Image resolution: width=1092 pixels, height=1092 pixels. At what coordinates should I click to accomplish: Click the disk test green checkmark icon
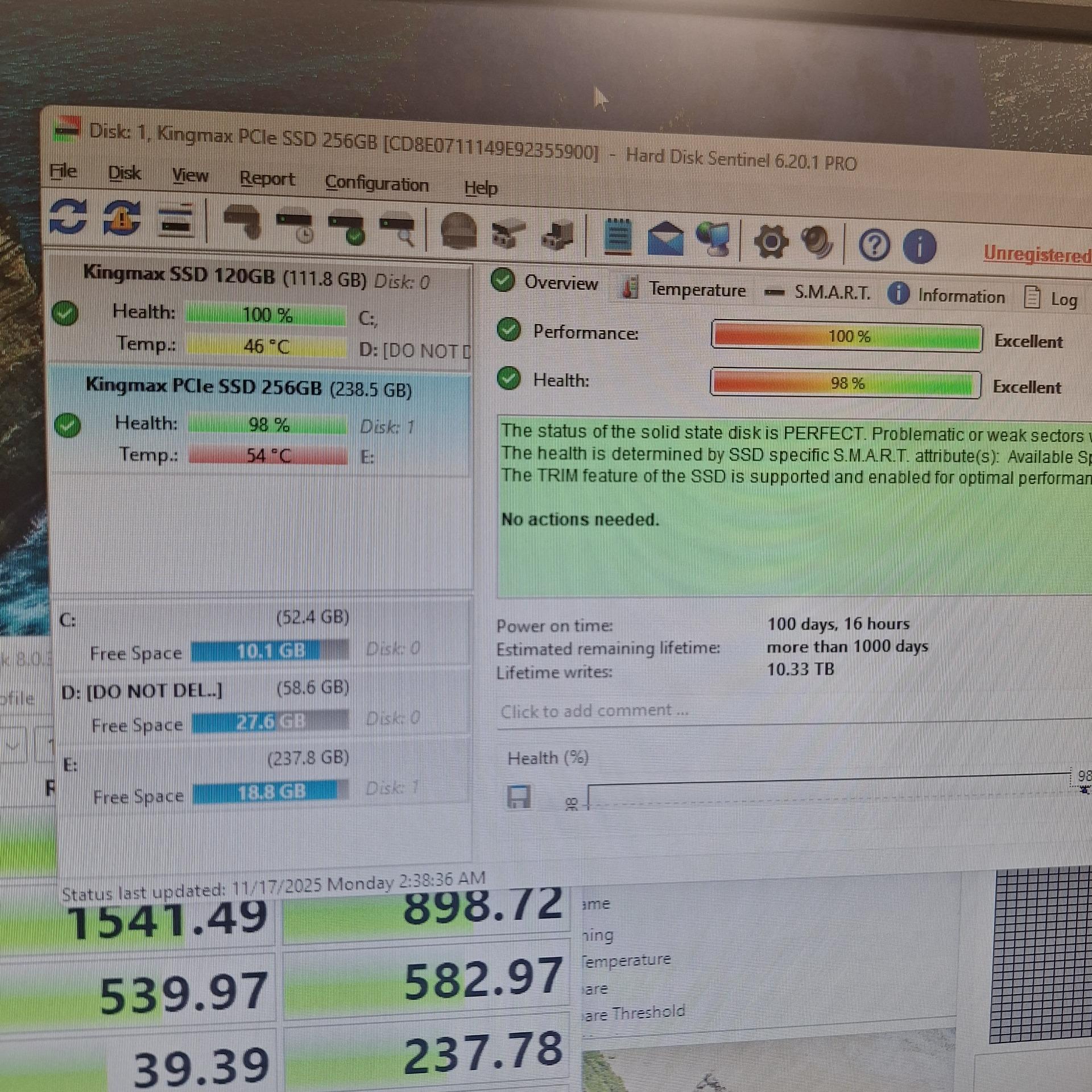point(347,227)
